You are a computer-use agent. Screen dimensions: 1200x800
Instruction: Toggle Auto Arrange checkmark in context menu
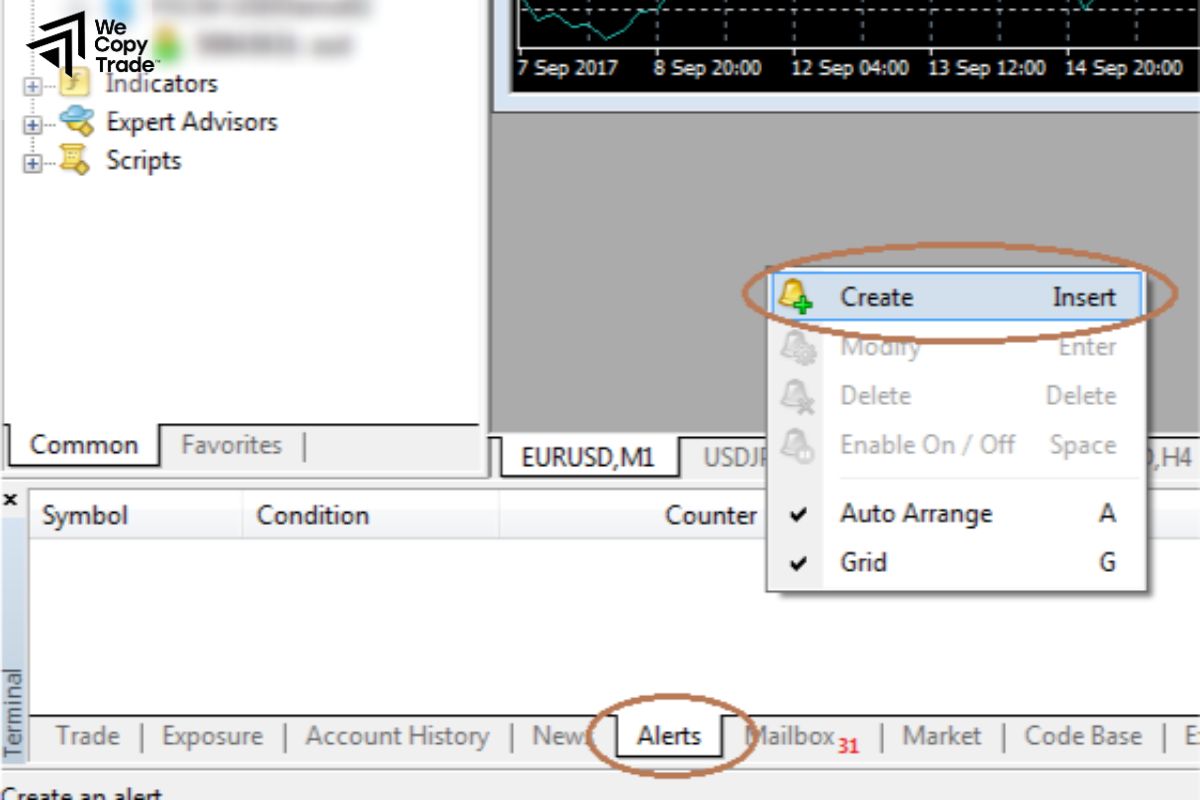pos(798,514)
